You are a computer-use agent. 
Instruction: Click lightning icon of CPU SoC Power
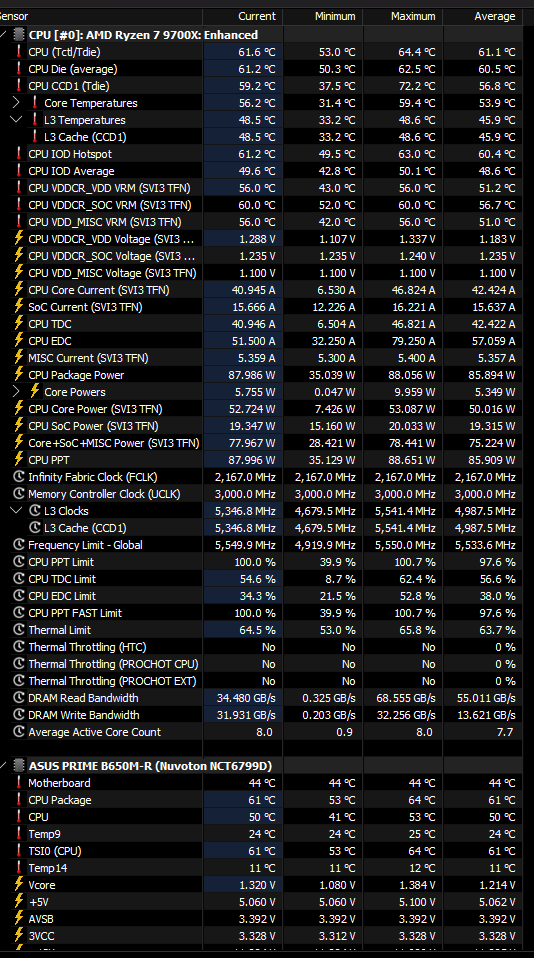[19, 426]
